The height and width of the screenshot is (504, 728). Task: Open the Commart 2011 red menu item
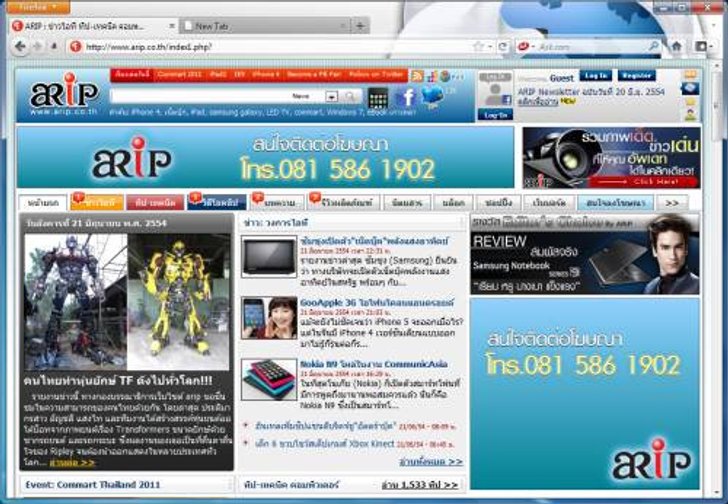tap(179, 74)
